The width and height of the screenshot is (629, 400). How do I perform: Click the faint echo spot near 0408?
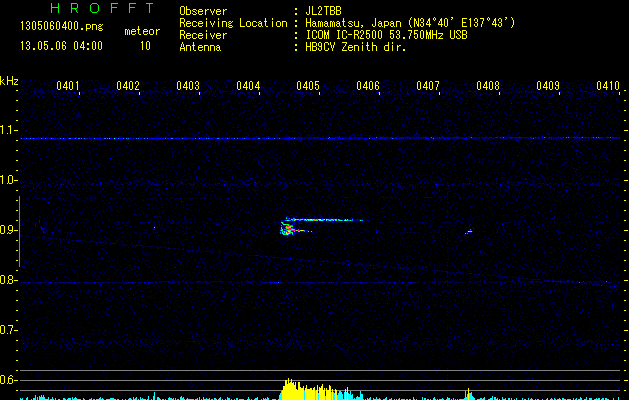[468, 232]
